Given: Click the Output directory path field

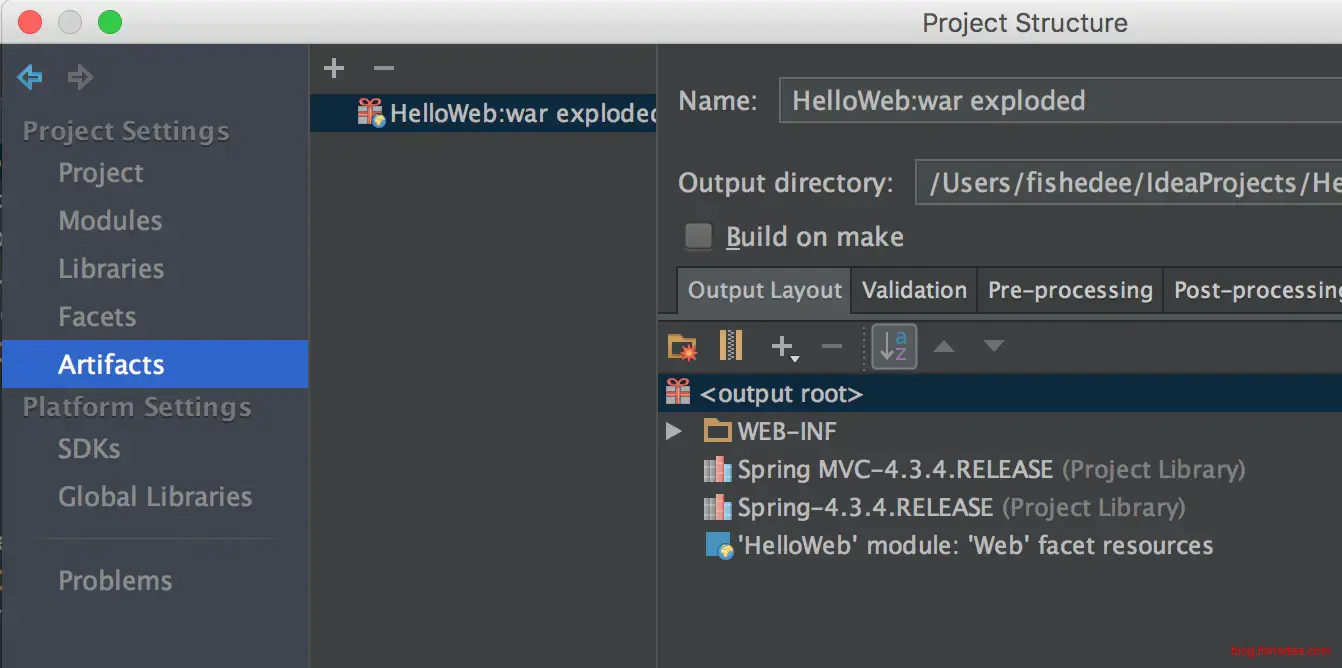Looking at the screenshot, I should pyautogui.click(x=1128, y=183).
